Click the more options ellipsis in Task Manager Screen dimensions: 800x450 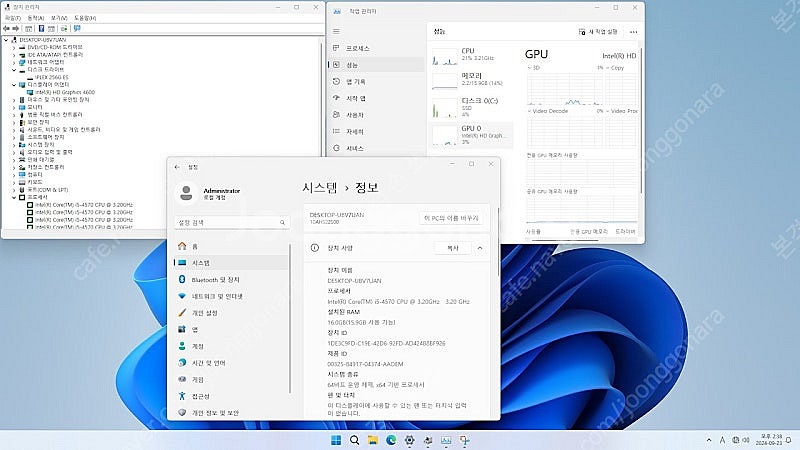[633, 32]
